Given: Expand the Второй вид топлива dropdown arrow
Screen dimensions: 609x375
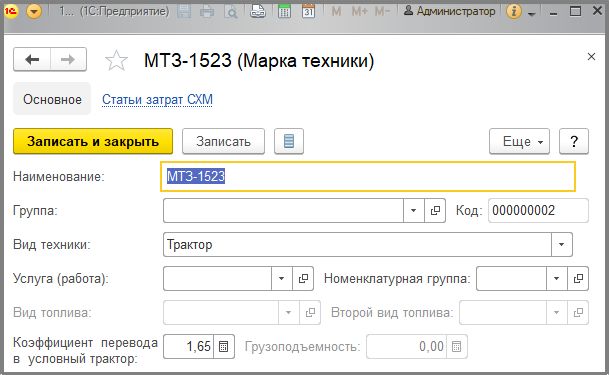Looking at the screenshot, I should tap(557, 312).
